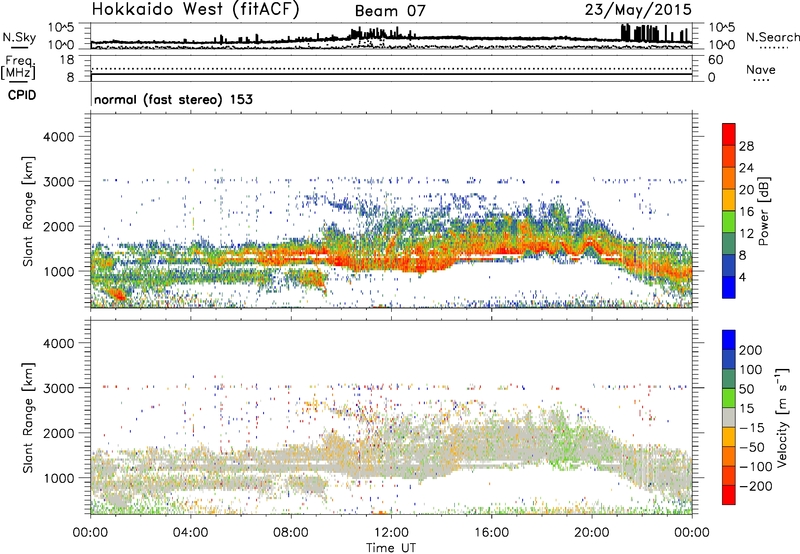Click the blue 200 velocity swatch
800x554 pixels.
click(x=729, y=340)
